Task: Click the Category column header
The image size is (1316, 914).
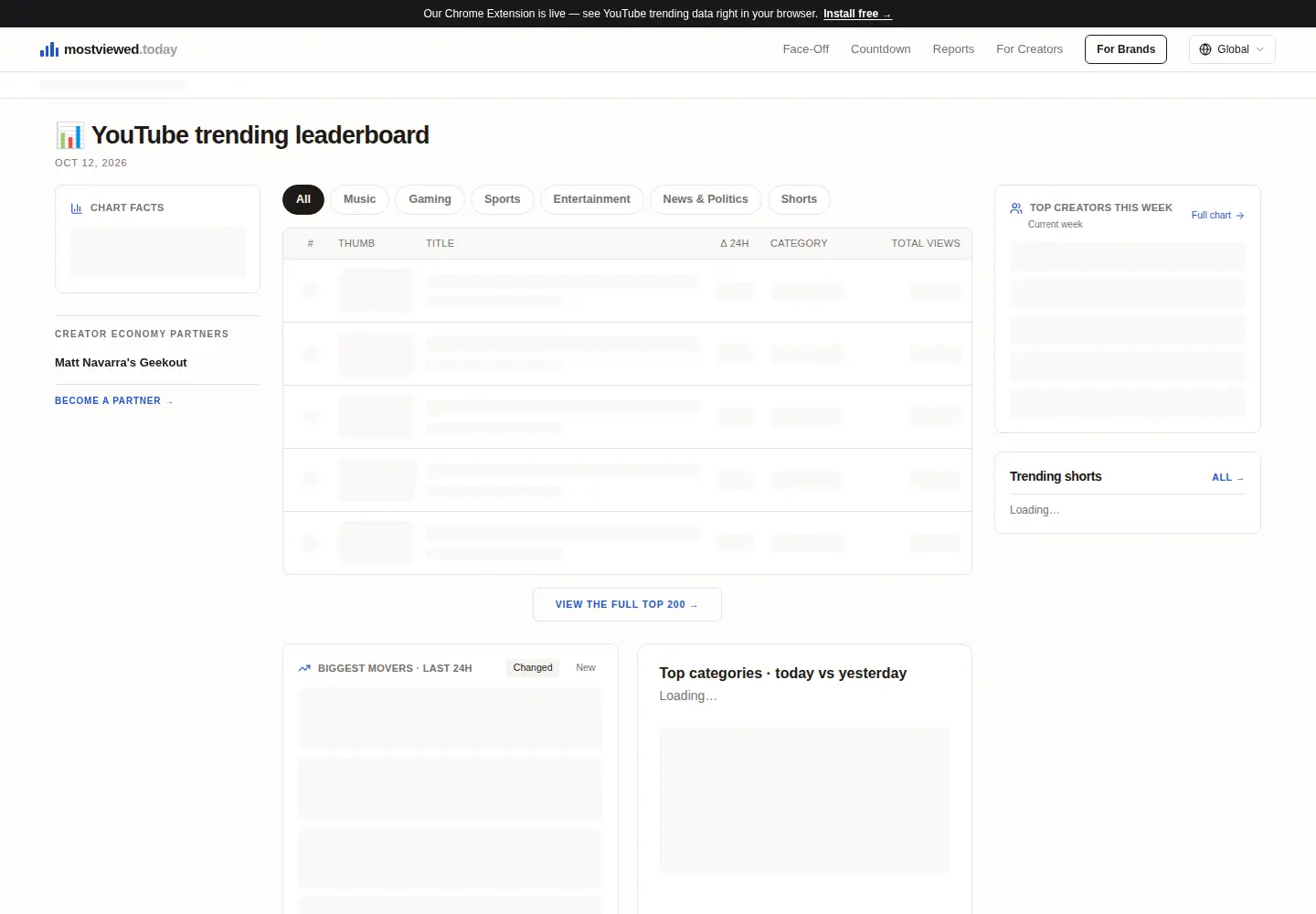Action: click(x=799, y=244)
